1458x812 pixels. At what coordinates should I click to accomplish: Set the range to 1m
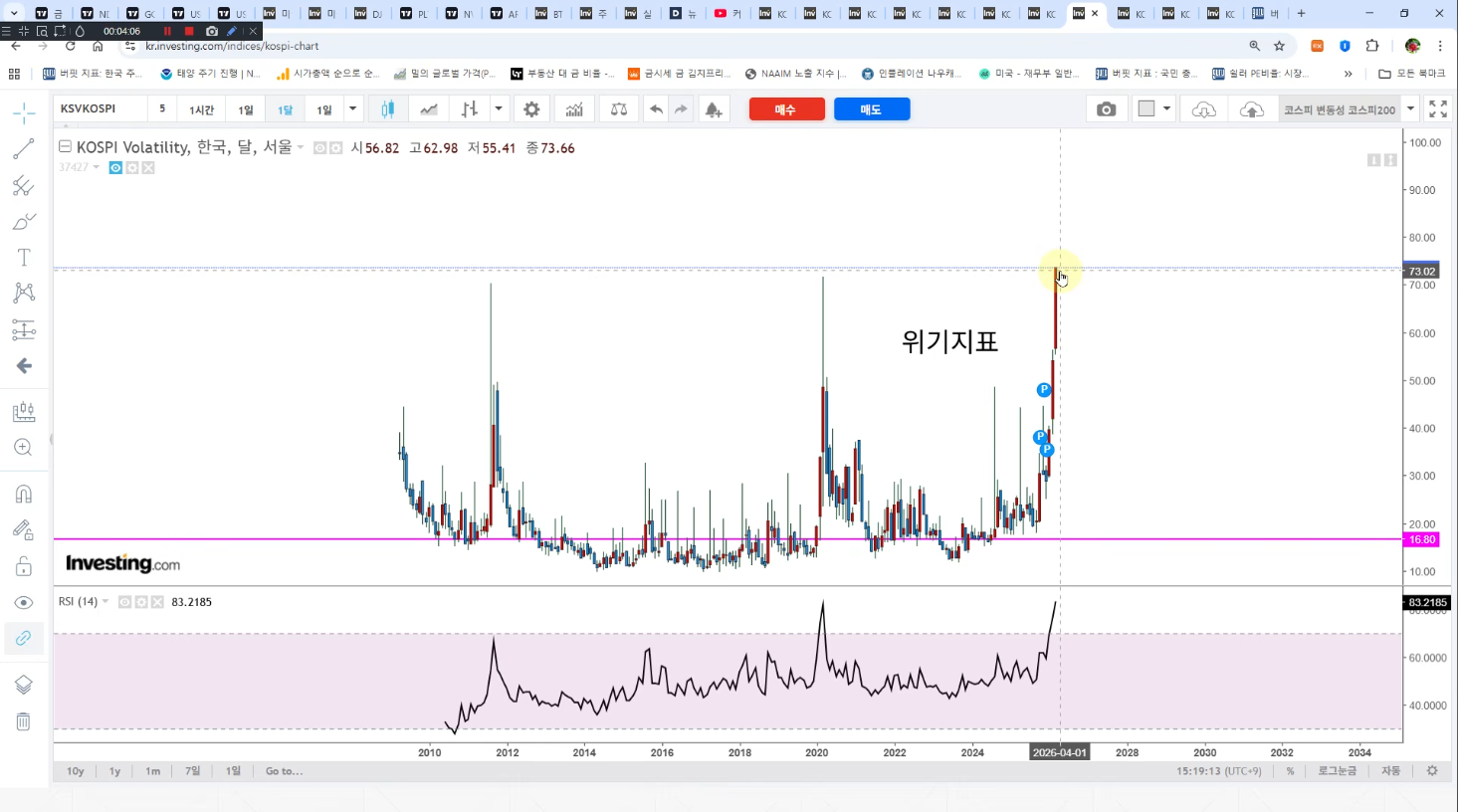click(x=153, y=771)
